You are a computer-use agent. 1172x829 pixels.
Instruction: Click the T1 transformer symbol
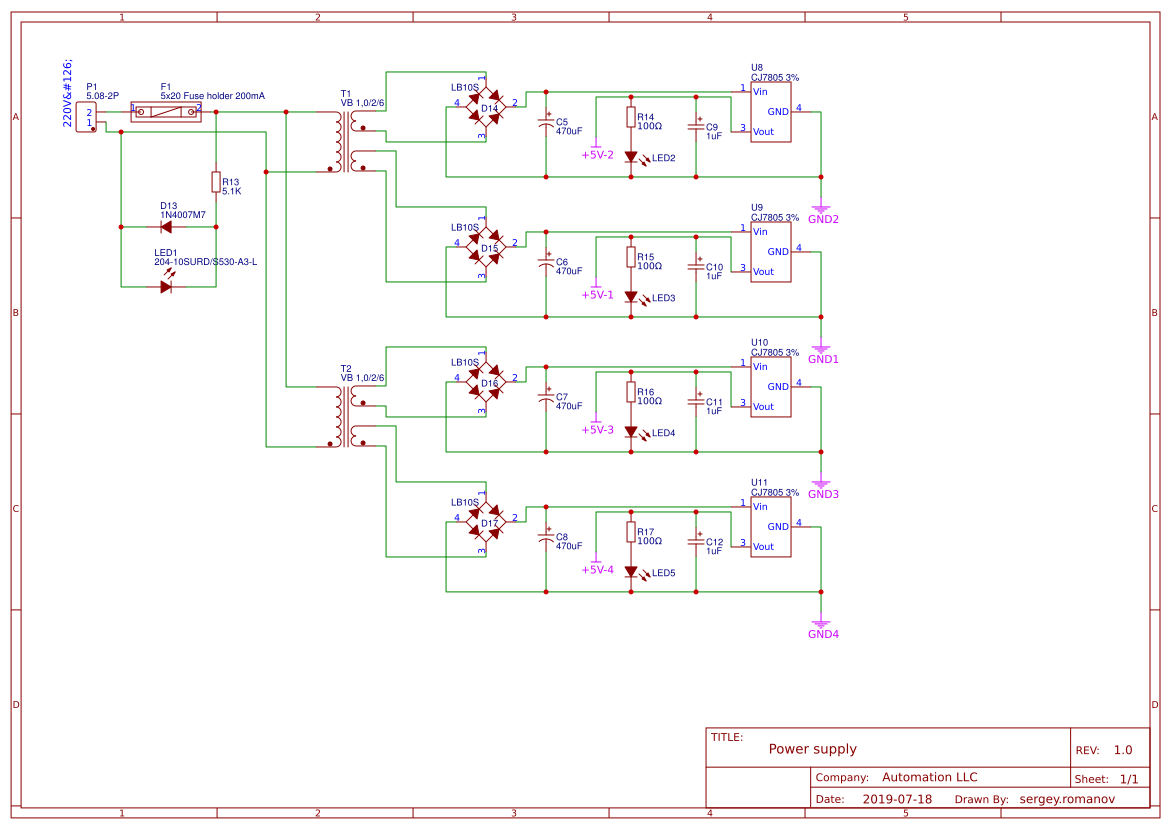pos(345,140)
